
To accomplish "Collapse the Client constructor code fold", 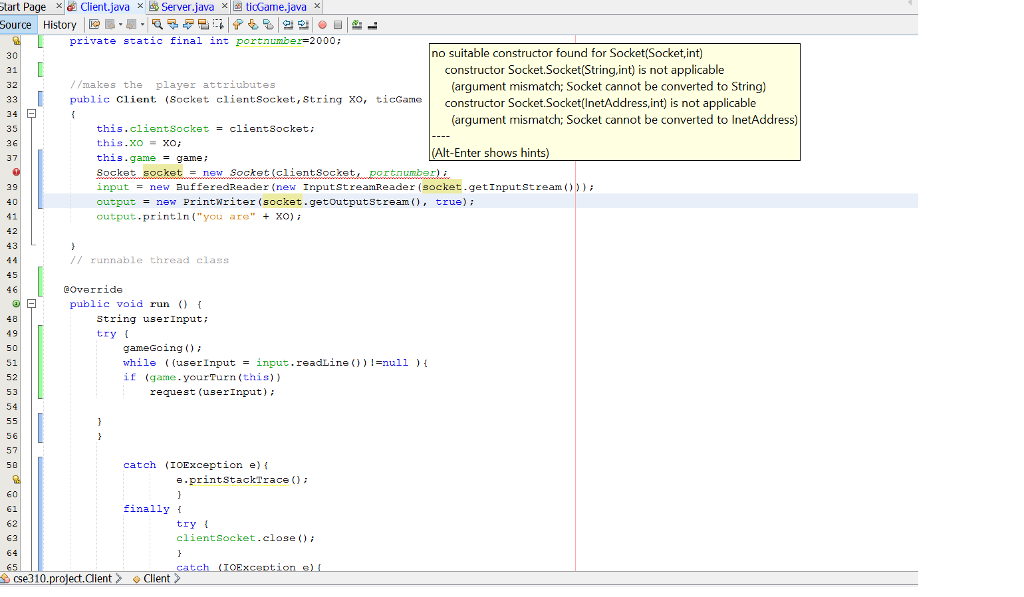I will click(x=32, y=114).
